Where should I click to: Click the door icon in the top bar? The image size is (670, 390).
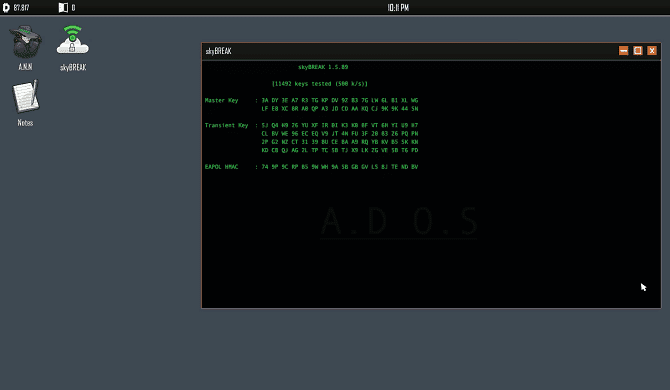click(x=63, y=8)
